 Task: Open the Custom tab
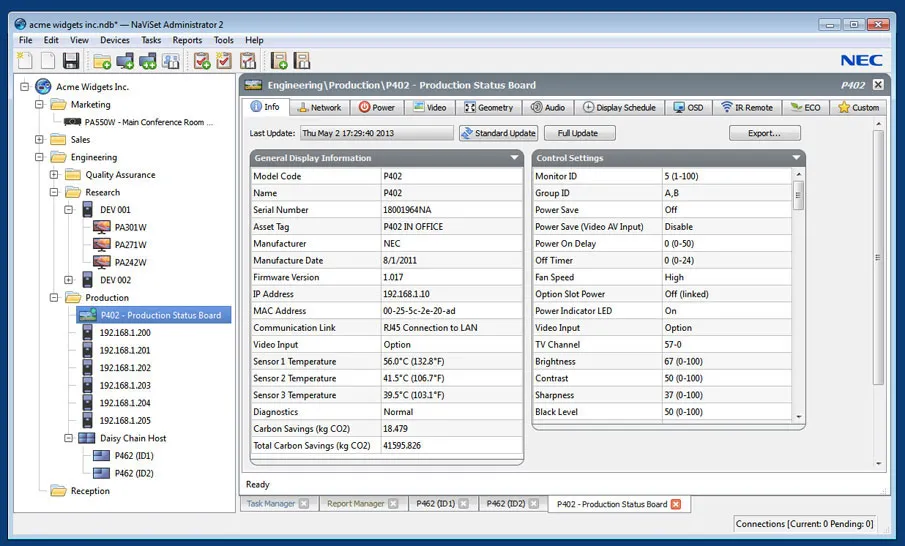point(858,107)
